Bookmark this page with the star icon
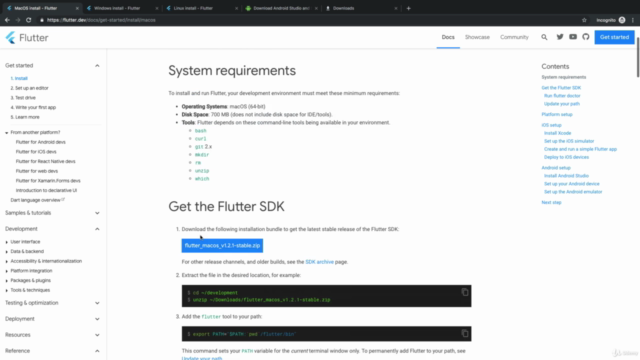Screen dimensions: 640x360 (584, 20)
